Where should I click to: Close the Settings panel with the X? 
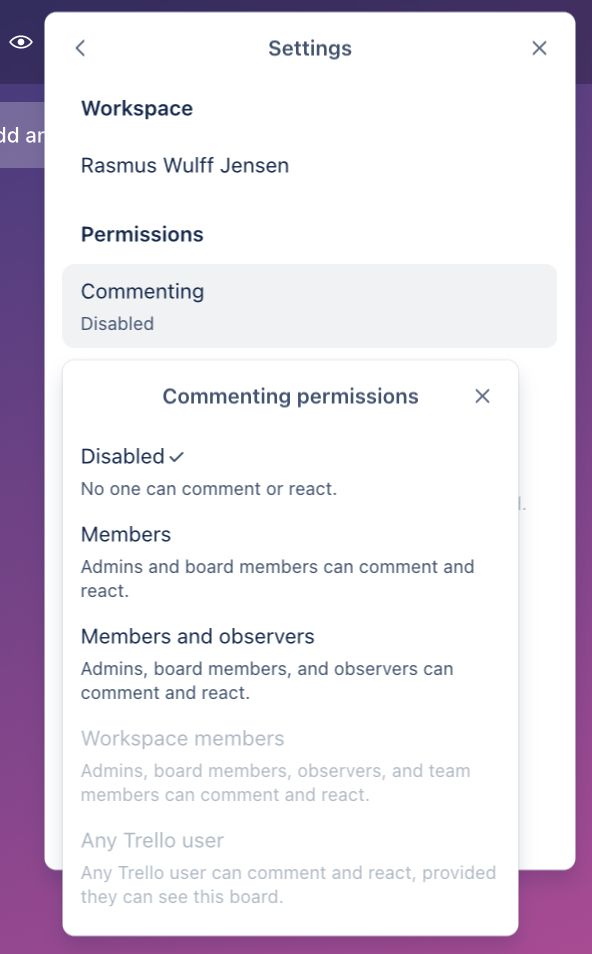click(539, 48)
